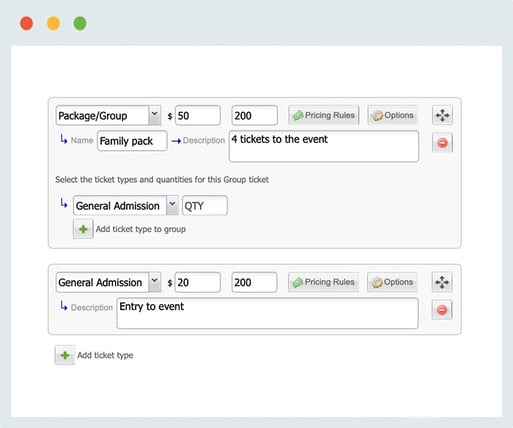Click the 'Select the ticket types and quantities' text
The width and height of the screenshot is (513, 428).
coord(162,180)
